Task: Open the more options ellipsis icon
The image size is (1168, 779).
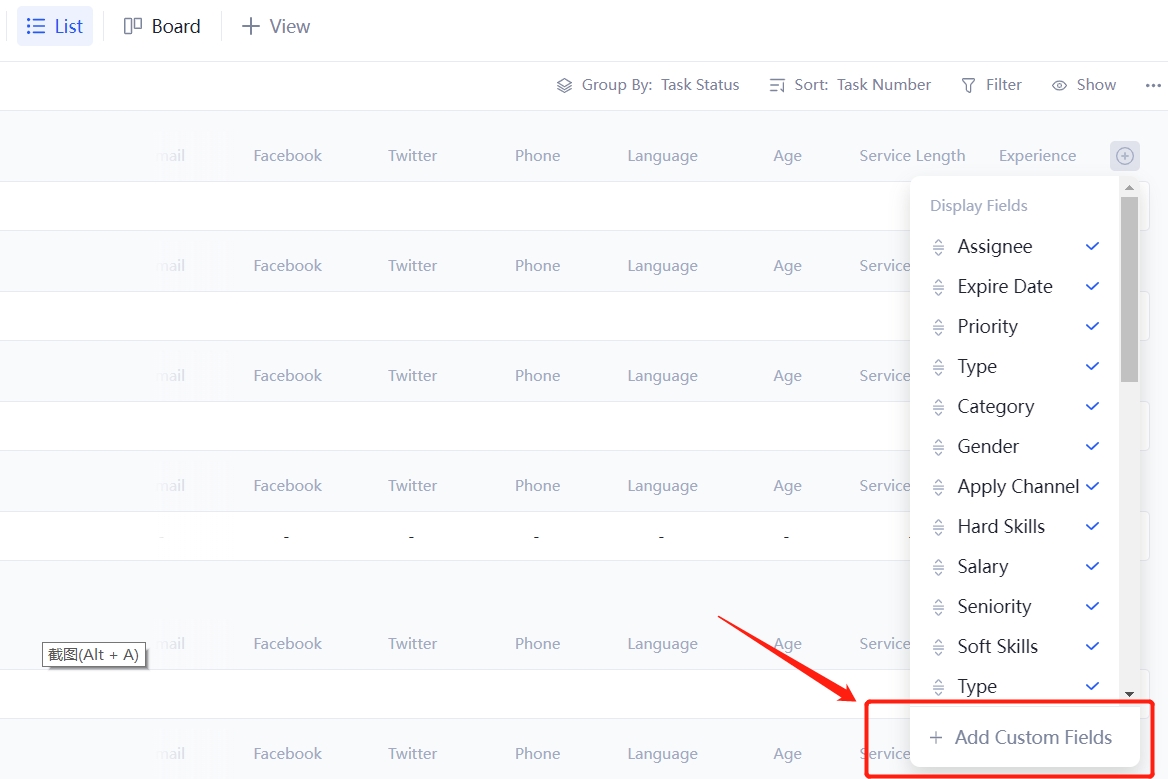Action: (x=1152, y=85)
